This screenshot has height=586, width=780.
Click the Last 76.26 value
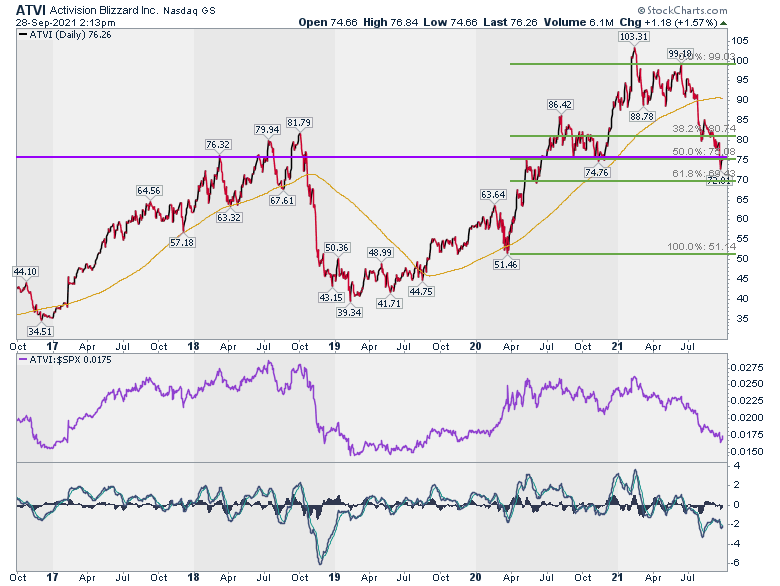point(510,22)
